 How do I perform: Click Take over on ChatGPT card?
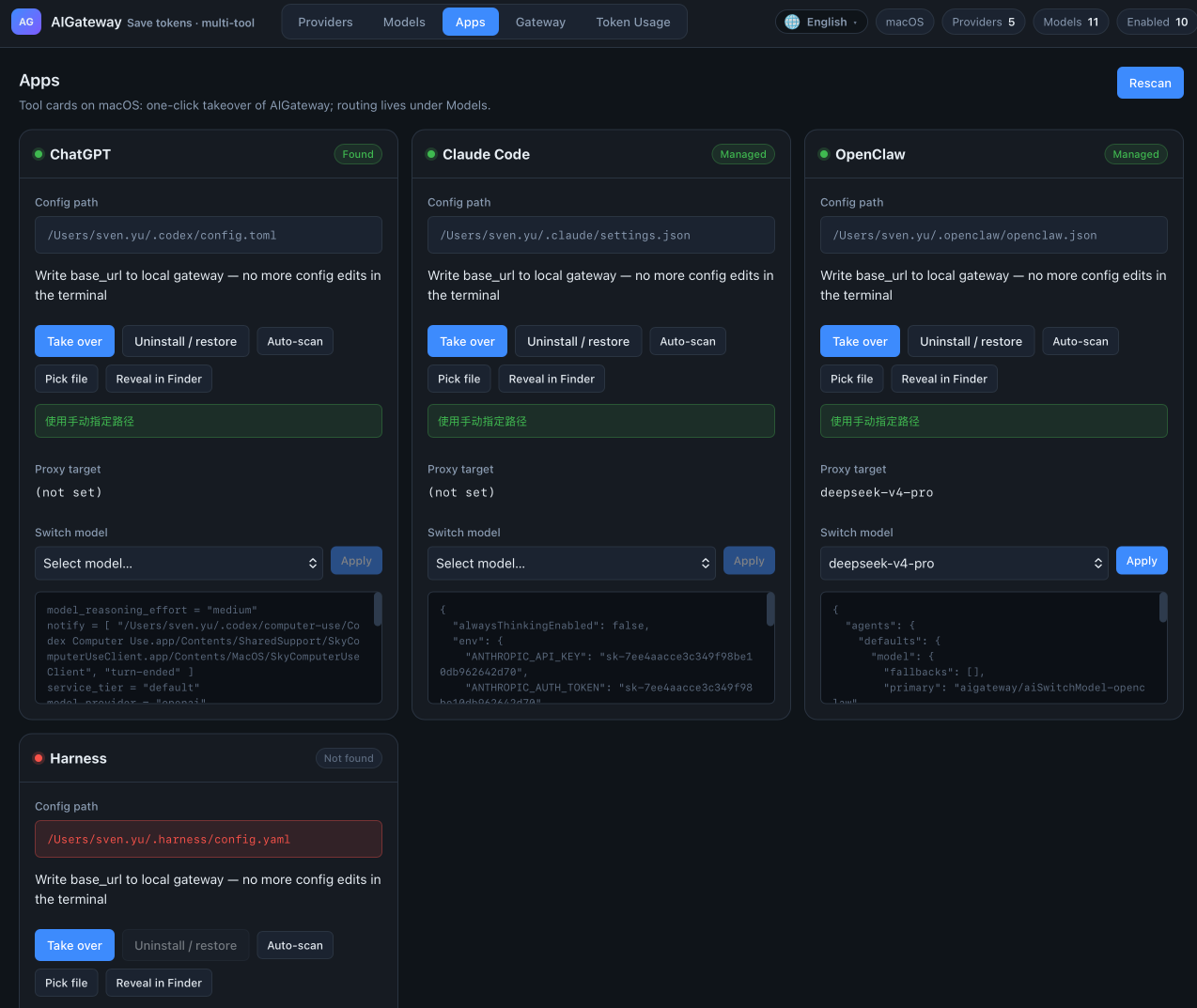[74, 341]
